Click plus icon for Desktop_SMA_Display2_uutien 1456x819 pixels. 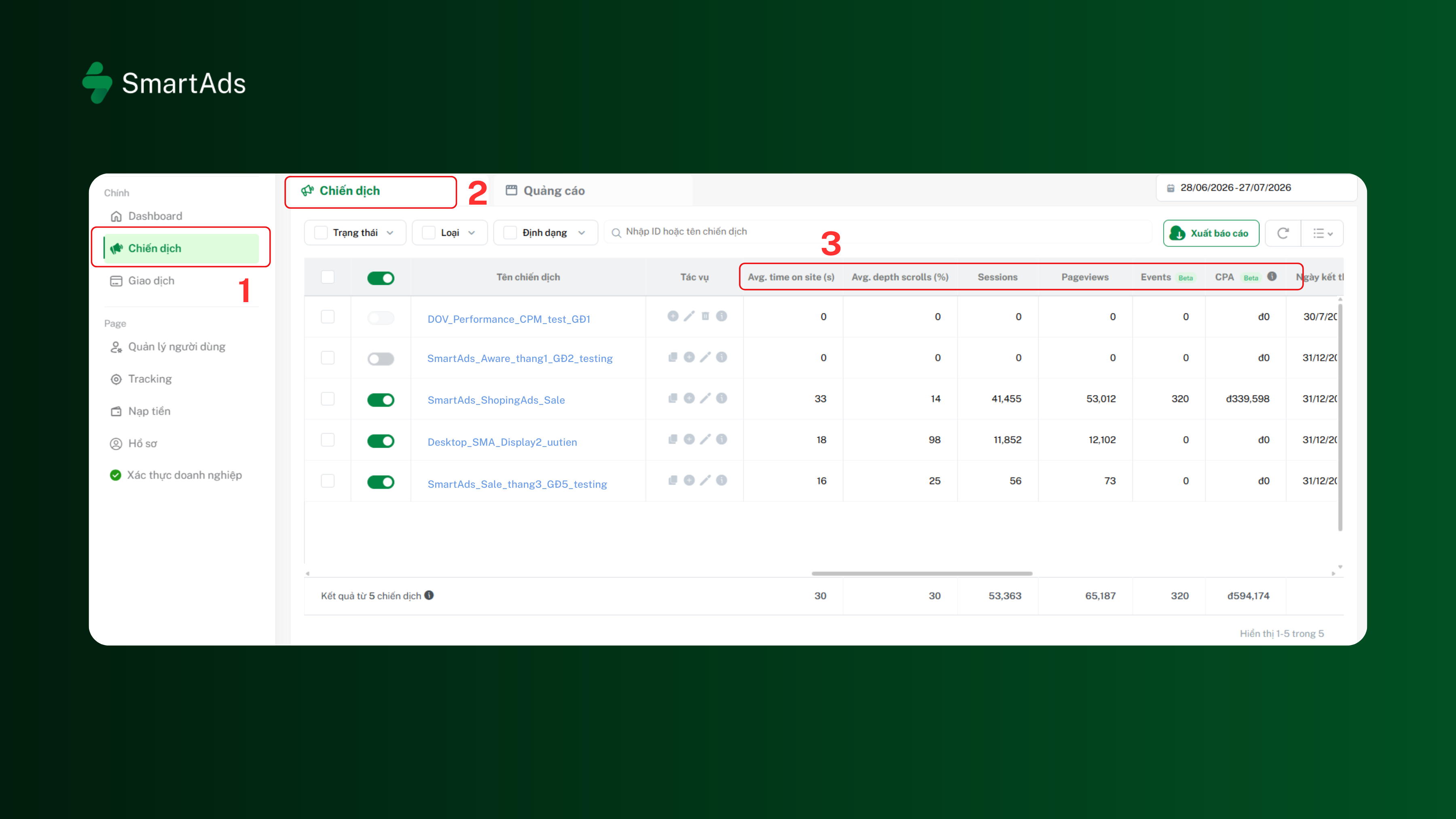(x=689, y=439)
